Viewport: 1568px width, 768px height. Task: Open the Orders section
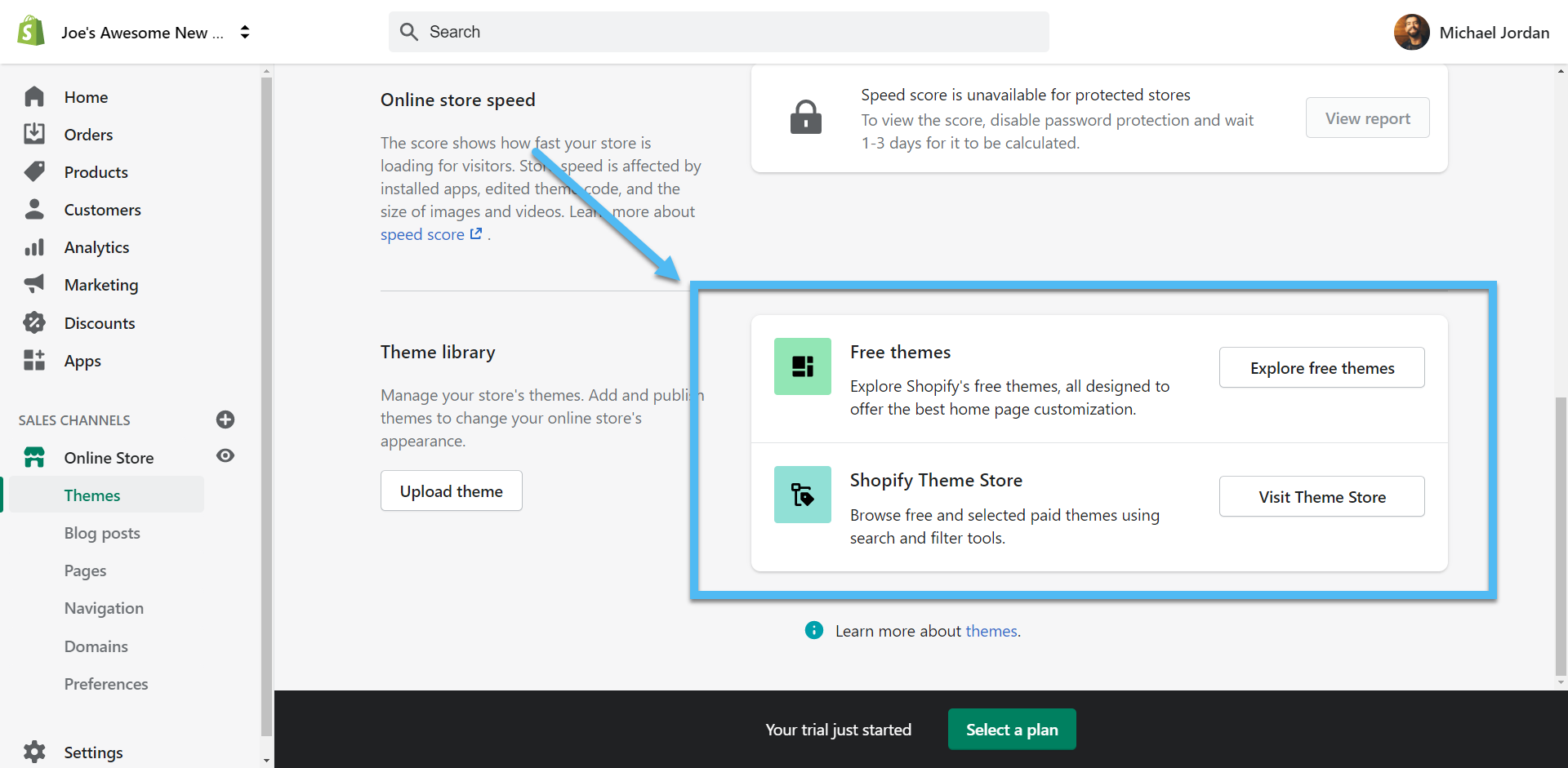(x=88, y=135)
